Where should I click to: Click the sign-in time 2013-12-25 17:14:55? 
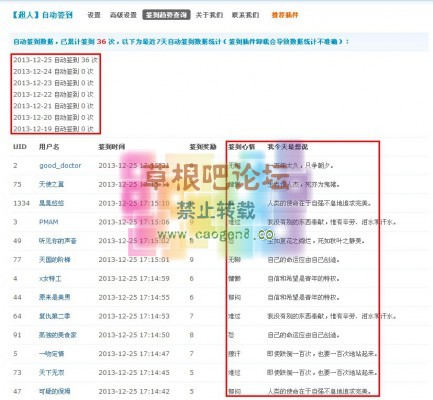tap(134, 297)
